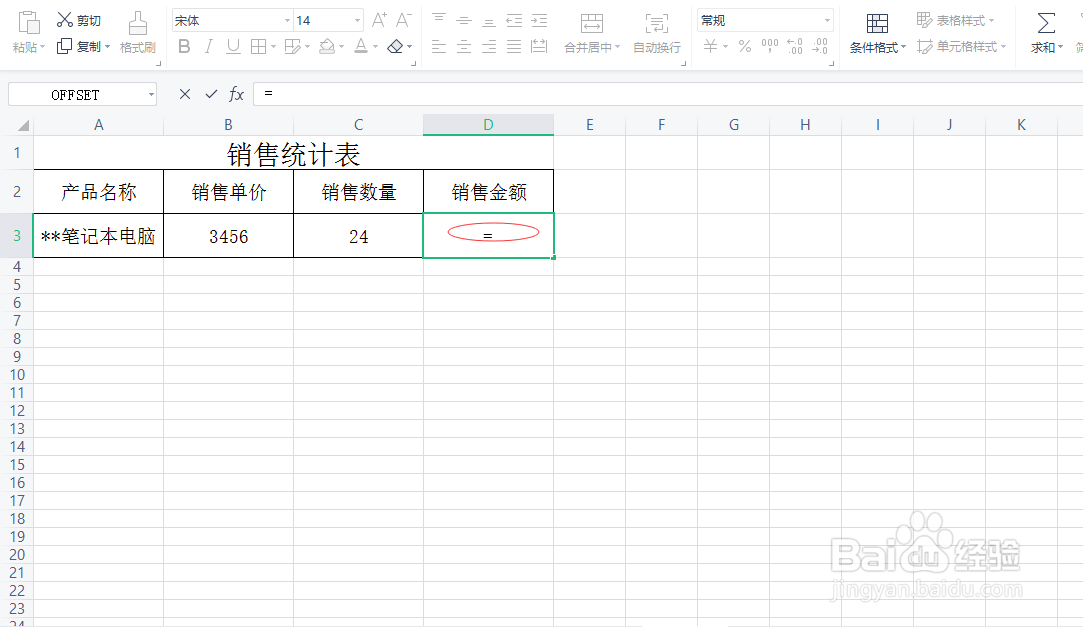The image size is (1083, 627).
Task: Expand the font color dropdown arrow
Action: (375, 47)
